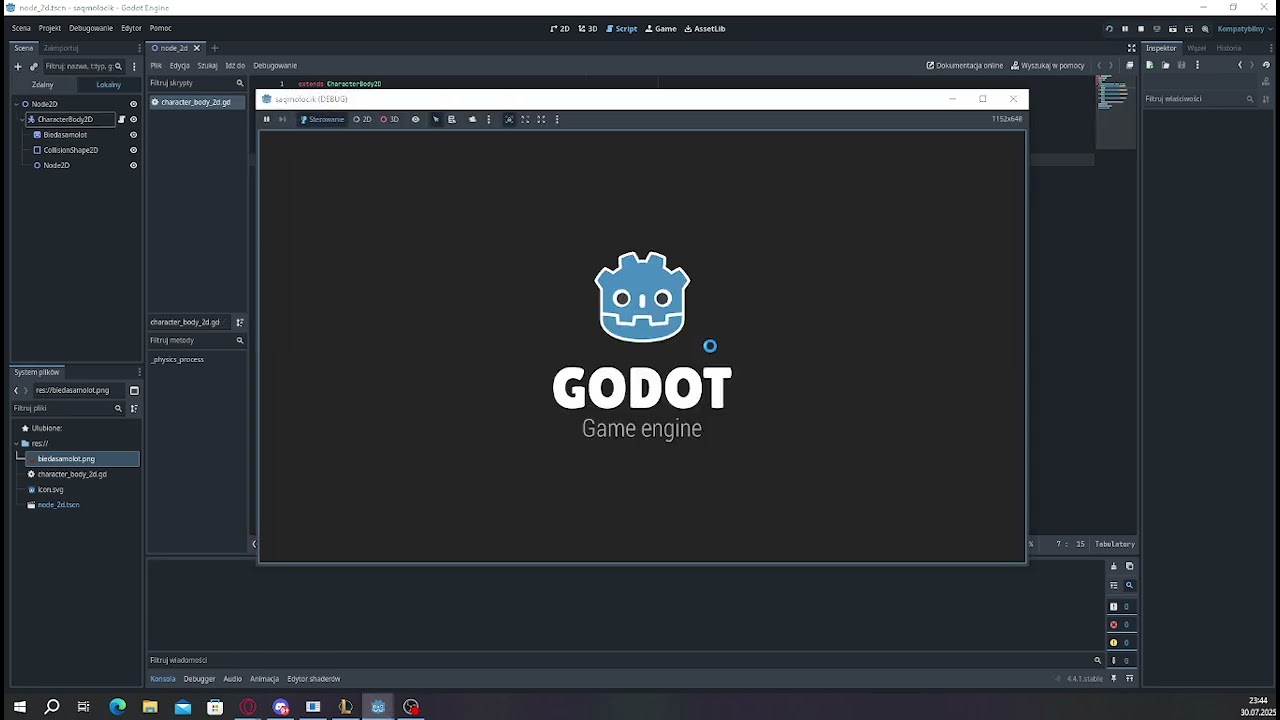Toggle game visibility eye in DEBUG toolbar
The height and width of the screenshot is (720, 1280).
415,119
